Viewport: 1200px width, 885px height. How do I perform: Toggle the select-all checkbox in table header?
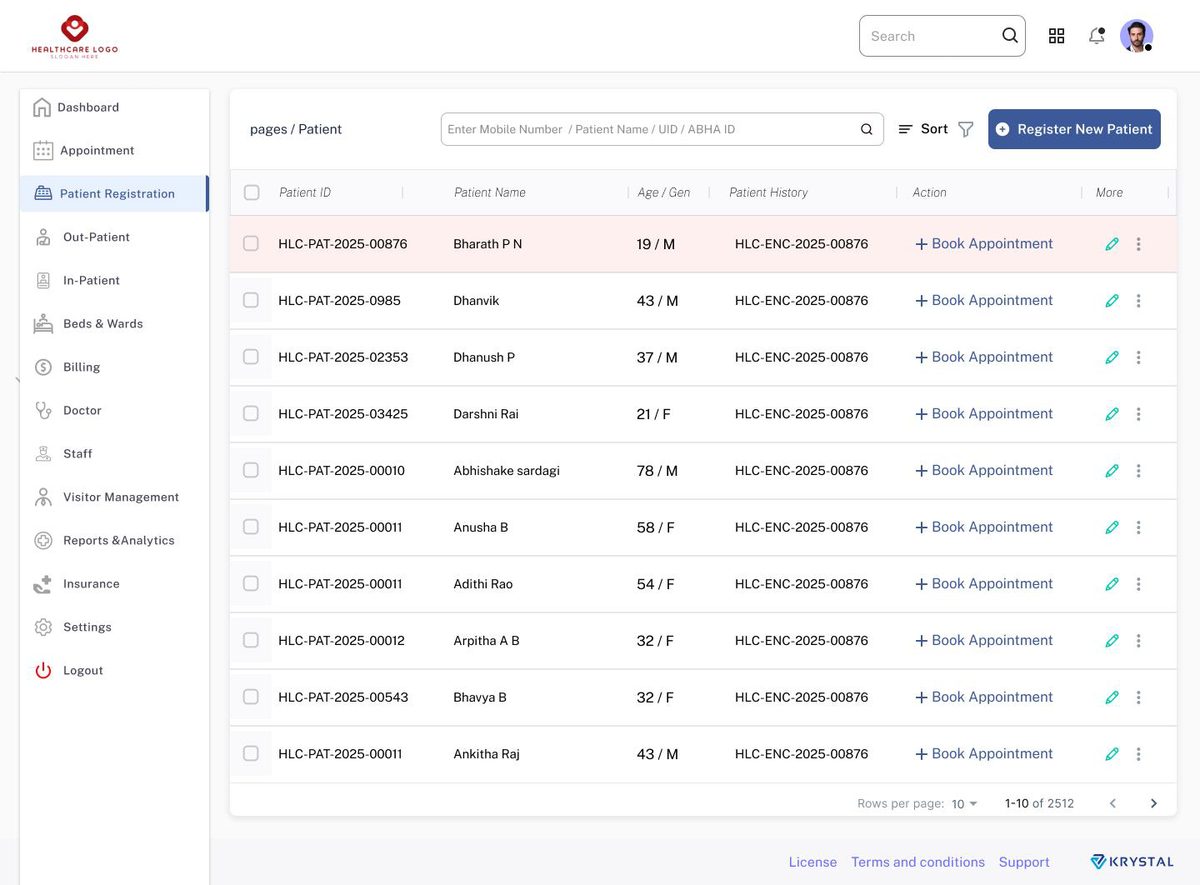(x=251, y=192)
